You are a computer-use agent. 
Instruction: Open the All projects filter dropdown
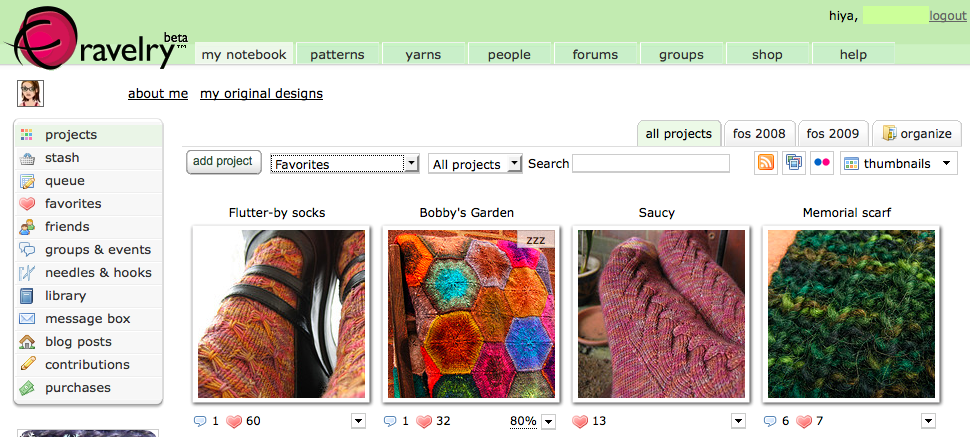tap(475, 164)
